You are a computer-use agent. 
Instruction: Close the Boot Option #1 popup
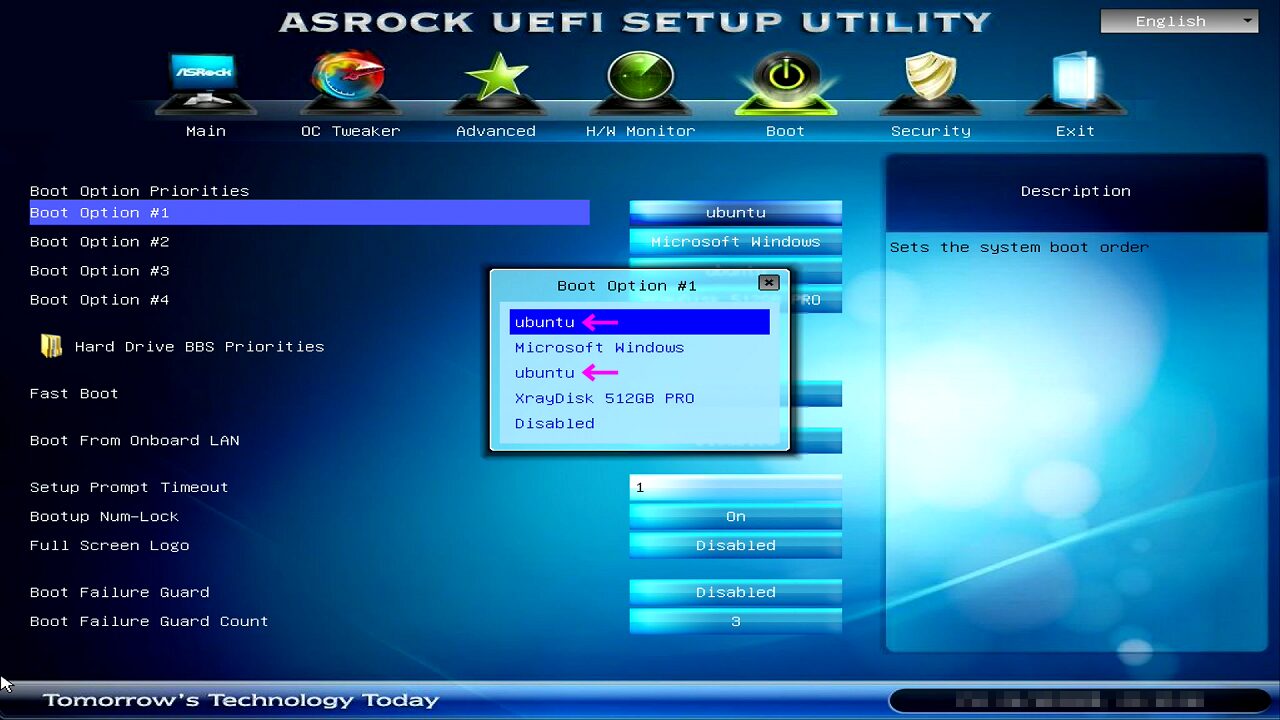768,283
